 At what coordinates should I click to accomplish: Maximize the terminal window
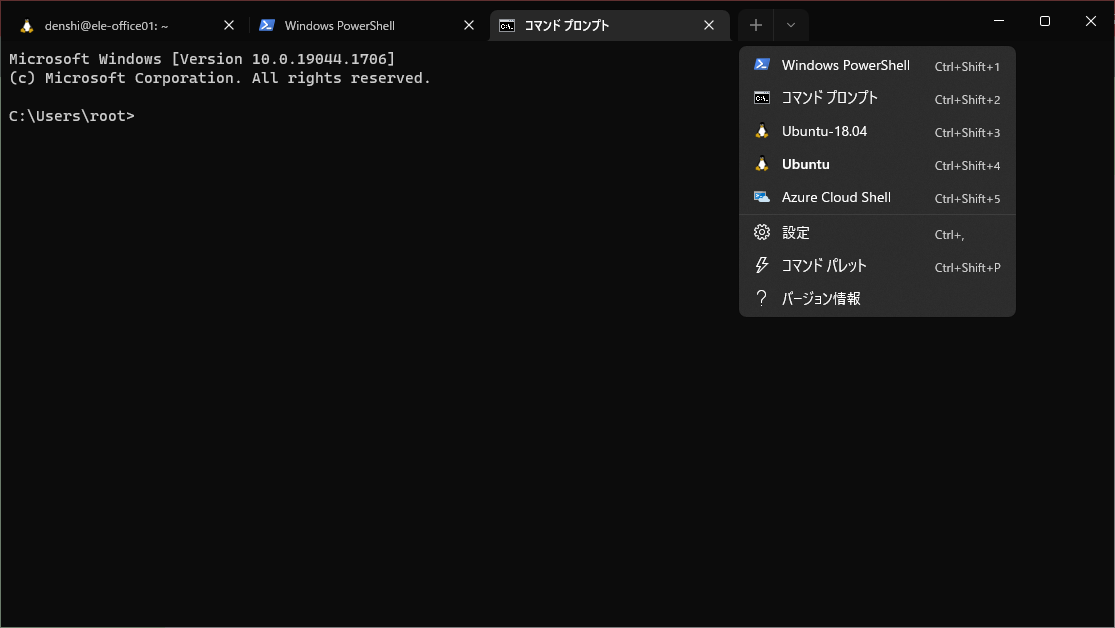point(1045,21)
